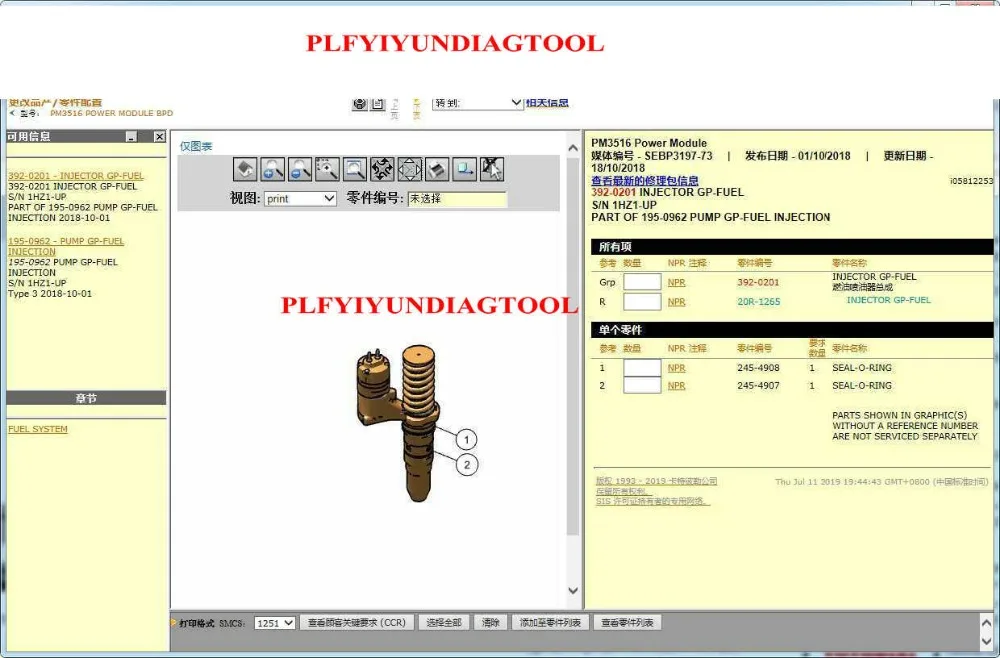Select the zoom-to-point magnifier tool
The width and height of the screenshot is (1000, 658).
pos(327,169)
